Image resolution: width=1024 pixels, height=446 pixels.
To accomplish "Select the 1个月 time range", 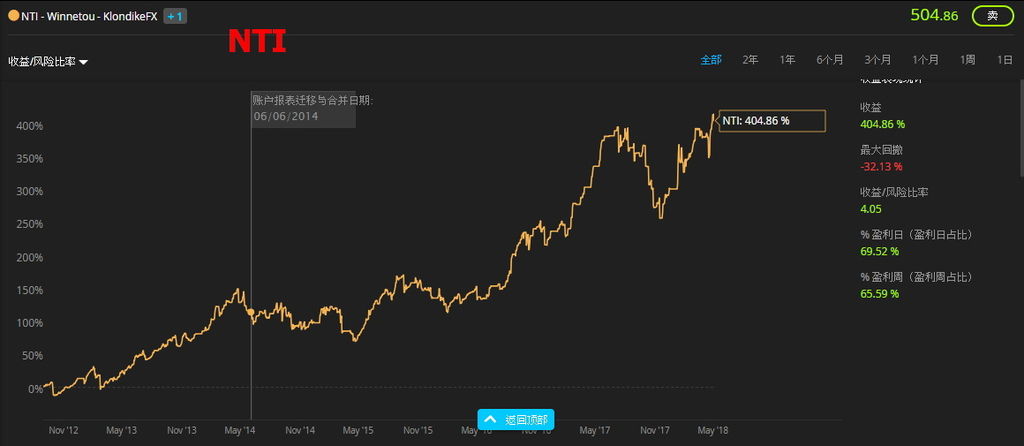I will [925, 60].
